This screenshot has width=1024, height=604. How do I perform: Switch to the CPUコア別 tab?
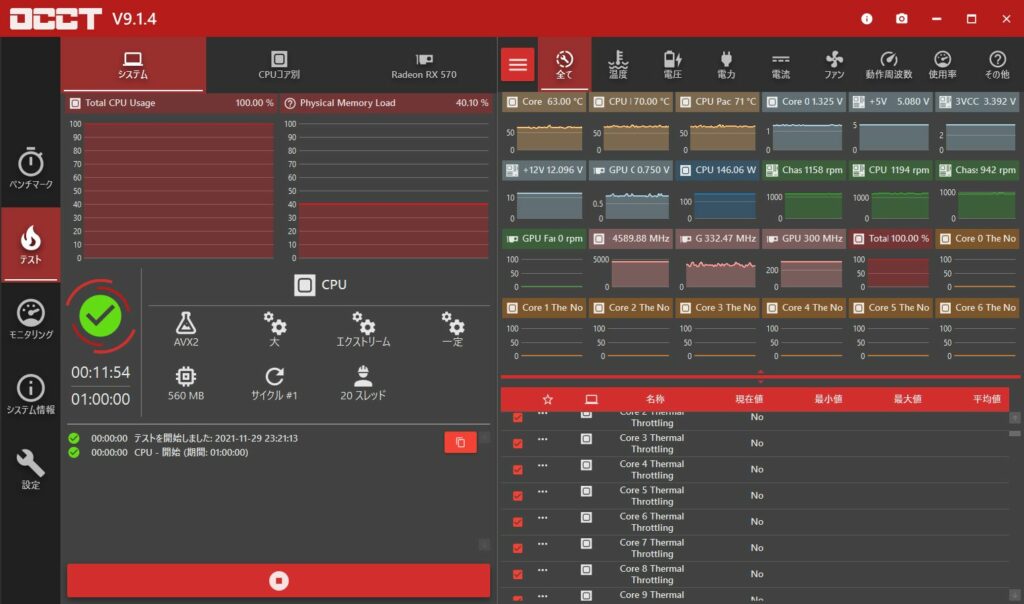[279, 65]
